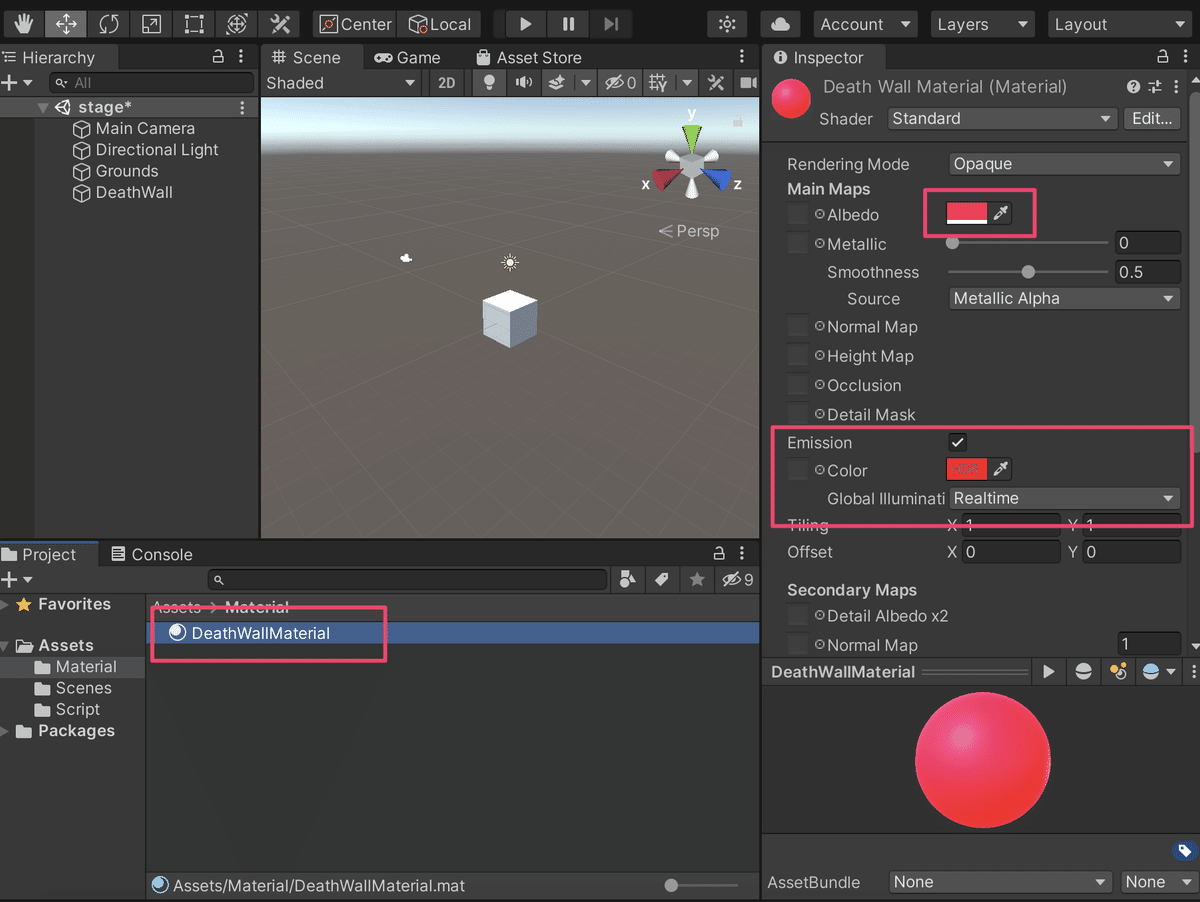The width and height of the screenshot is (1200, 902).
Task: Click the shader Edit button
Action: [1152, 118]
